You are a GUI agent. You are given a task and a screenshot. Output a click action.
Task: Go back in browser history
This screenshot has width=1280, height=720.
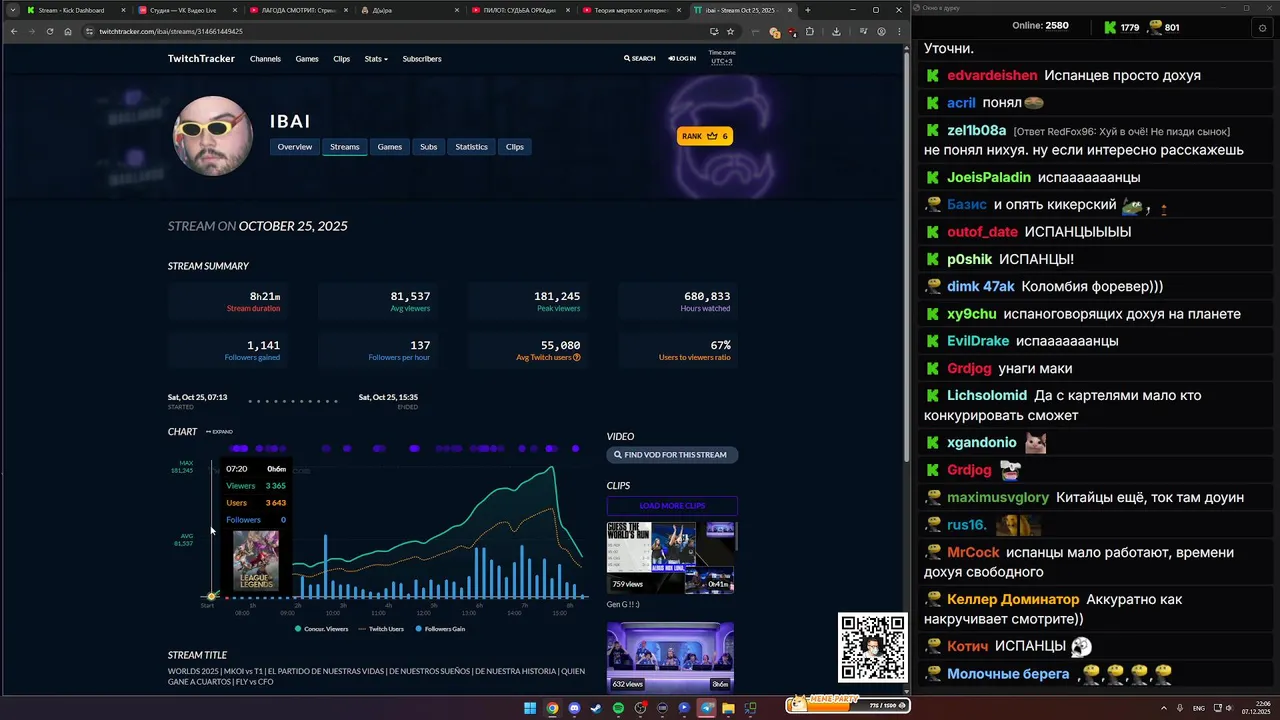click(x=13, y=31)
